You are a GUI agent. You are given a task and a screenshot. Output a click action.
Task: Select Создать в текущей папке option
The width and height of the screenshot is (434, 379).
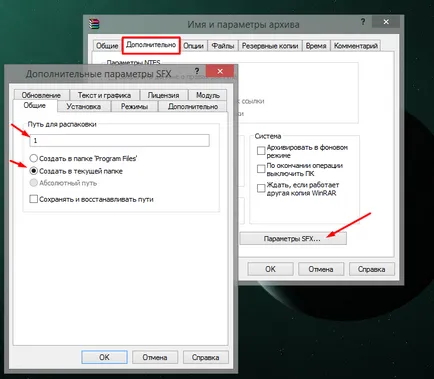(76, 171)
